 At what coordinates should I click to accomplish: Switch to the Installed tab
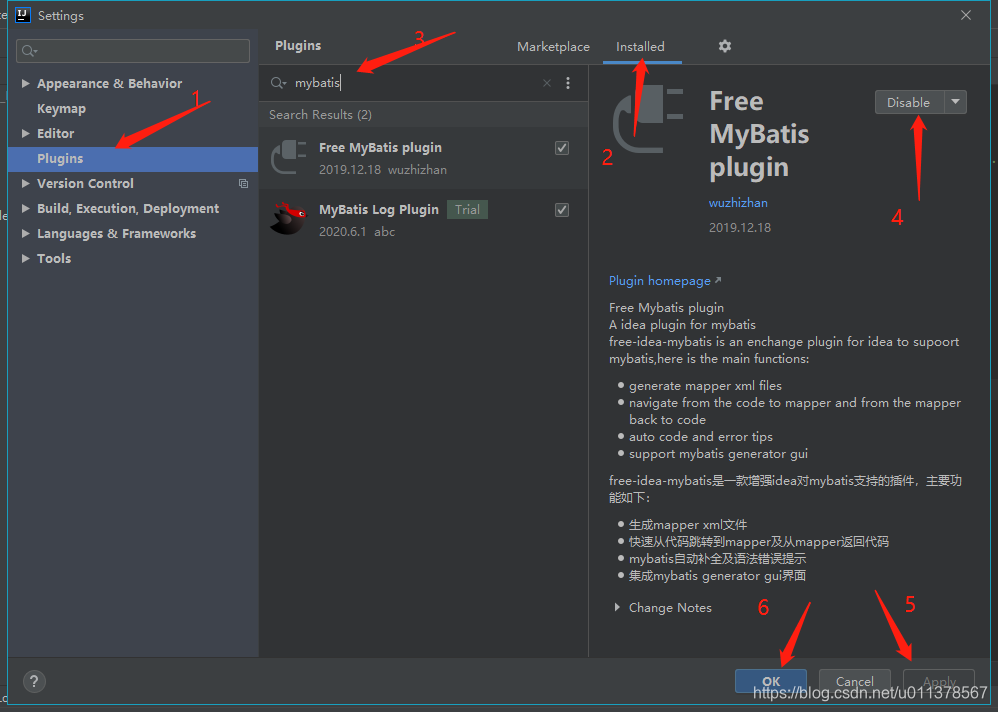pyautogui.click(x=640, y=46)
